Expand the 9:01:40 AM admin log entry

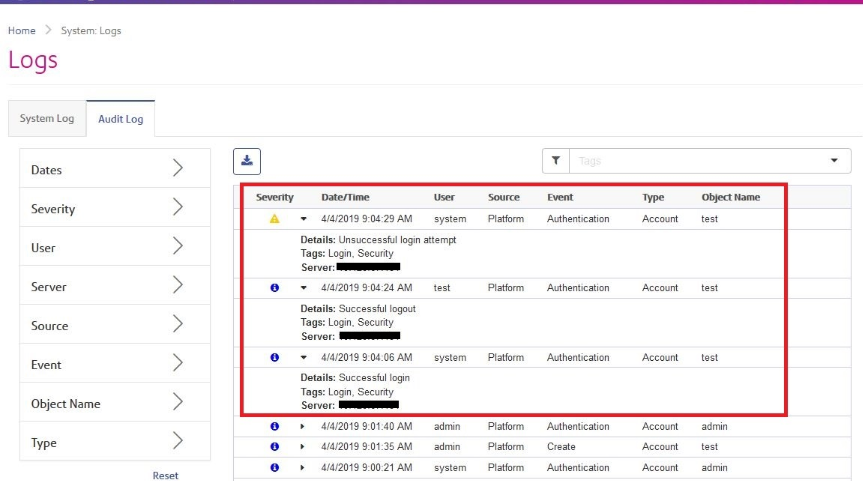[x=303, y=427]
